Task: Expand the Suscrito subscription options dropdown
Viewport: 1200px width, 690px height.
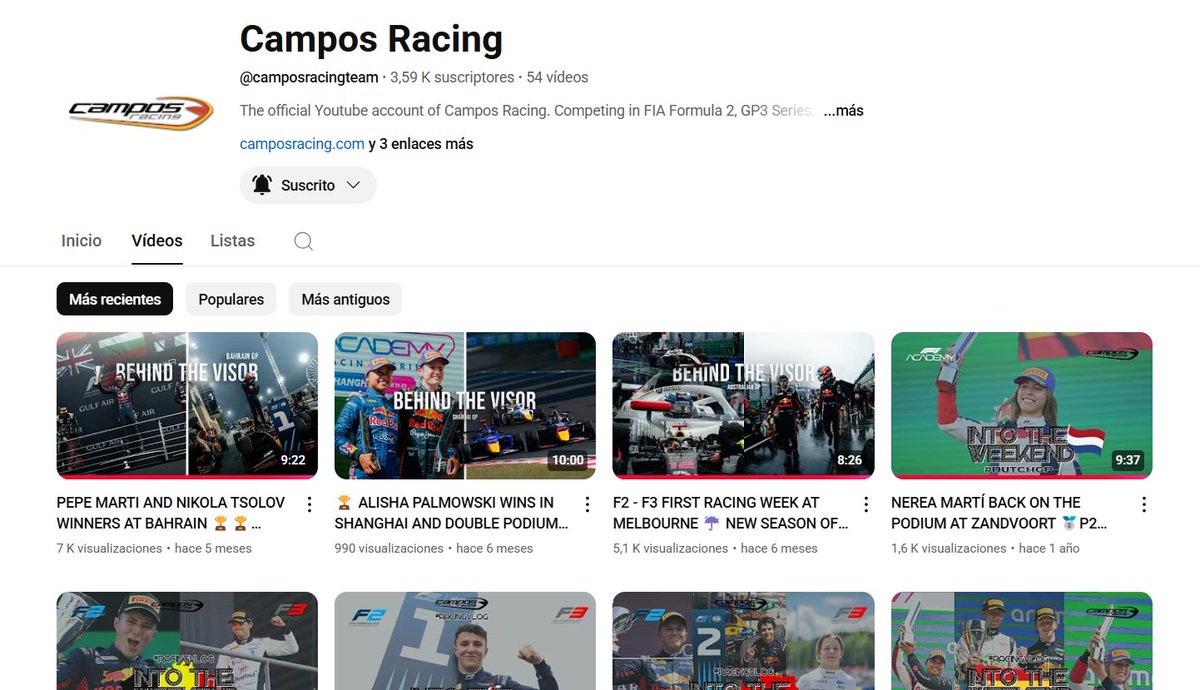Action: (355, 185)
